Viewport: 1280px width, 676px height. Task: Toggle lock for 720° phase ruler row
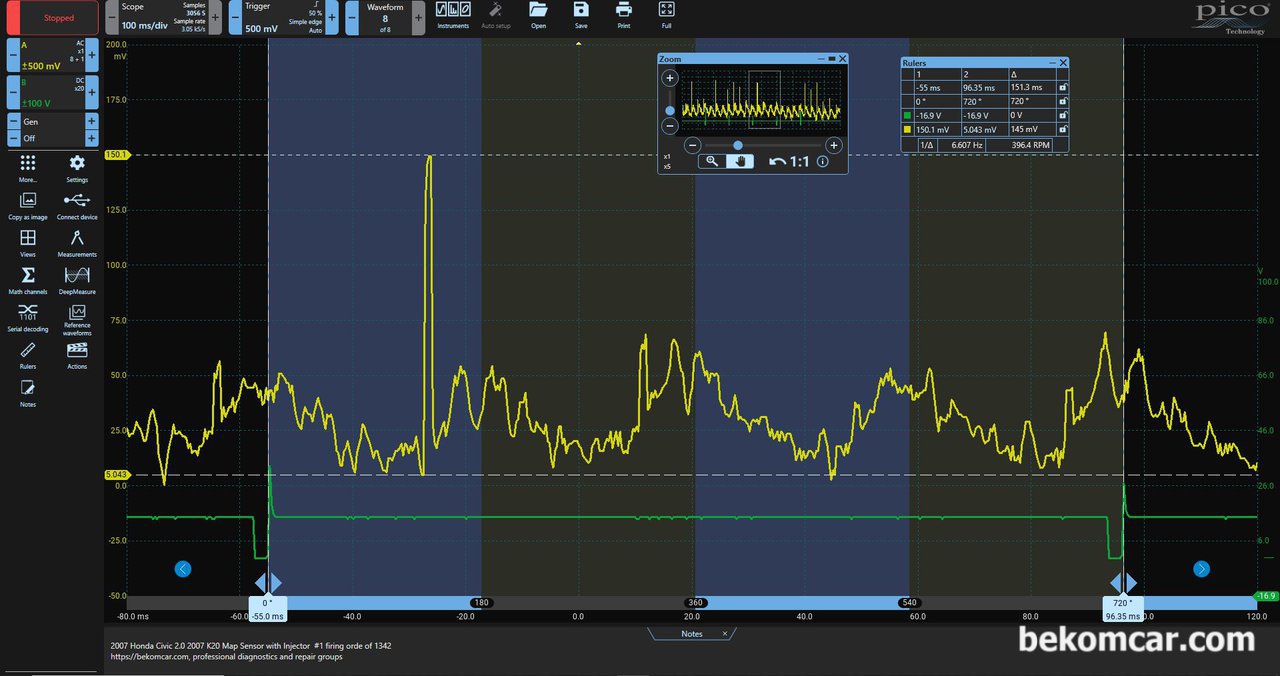1063,101
